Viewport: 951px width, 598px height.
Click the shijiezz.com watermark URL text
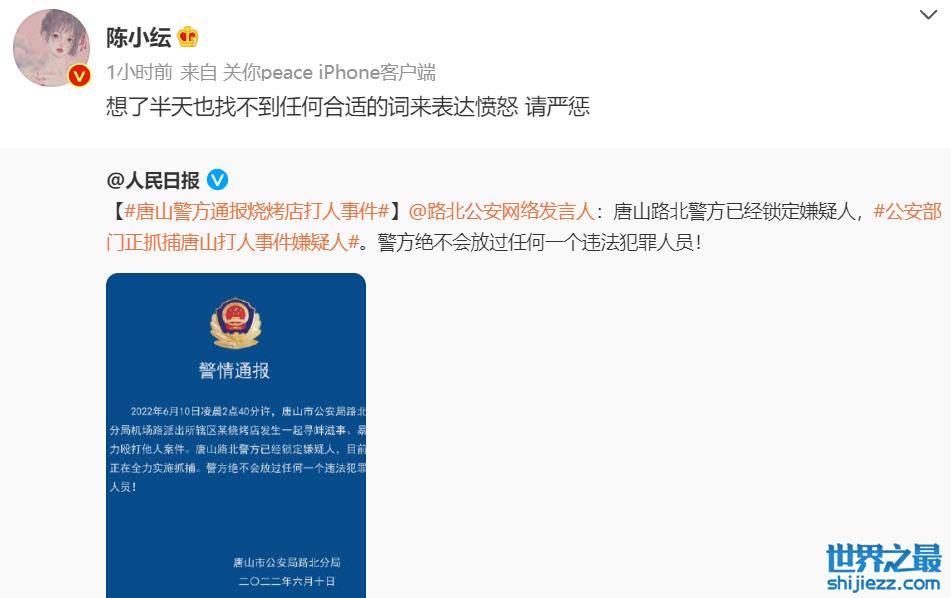tap(884, 583)
